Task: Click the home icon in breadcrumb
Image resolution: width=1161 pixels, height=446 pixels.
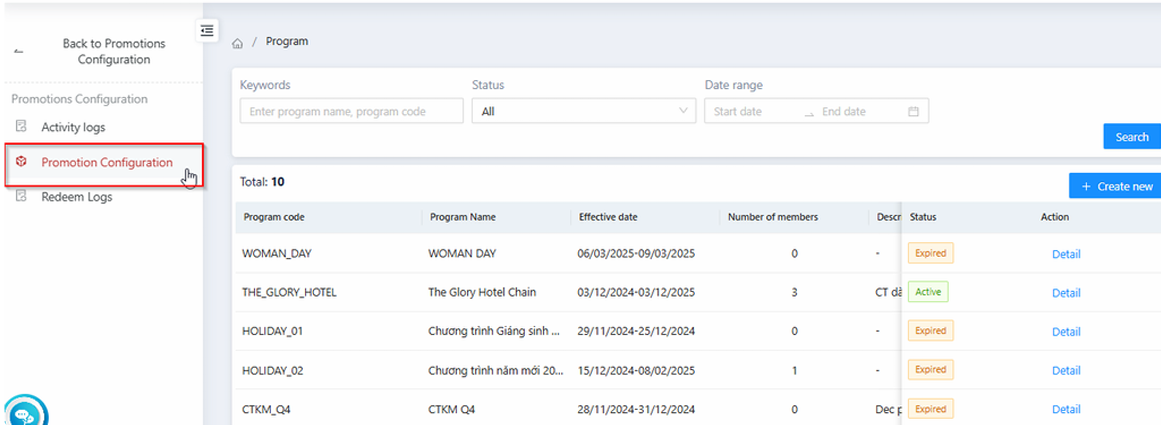Action: pos(238,43)
